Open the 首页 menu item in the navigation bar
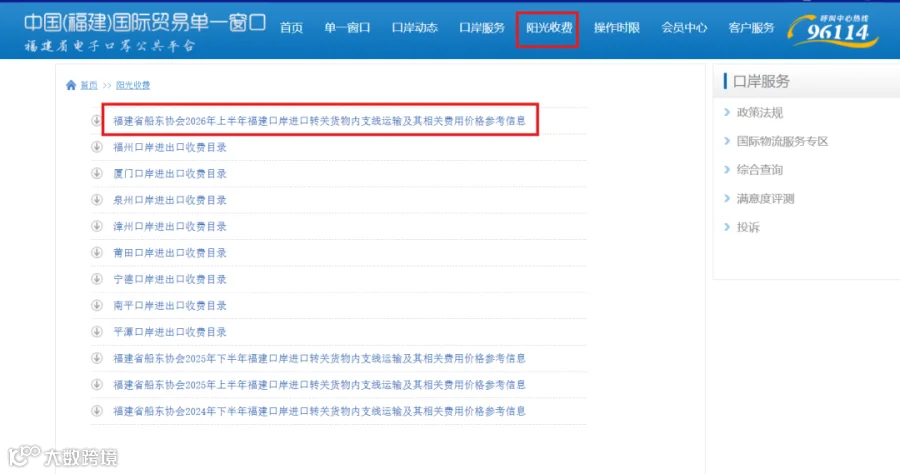 pos(291,28)
